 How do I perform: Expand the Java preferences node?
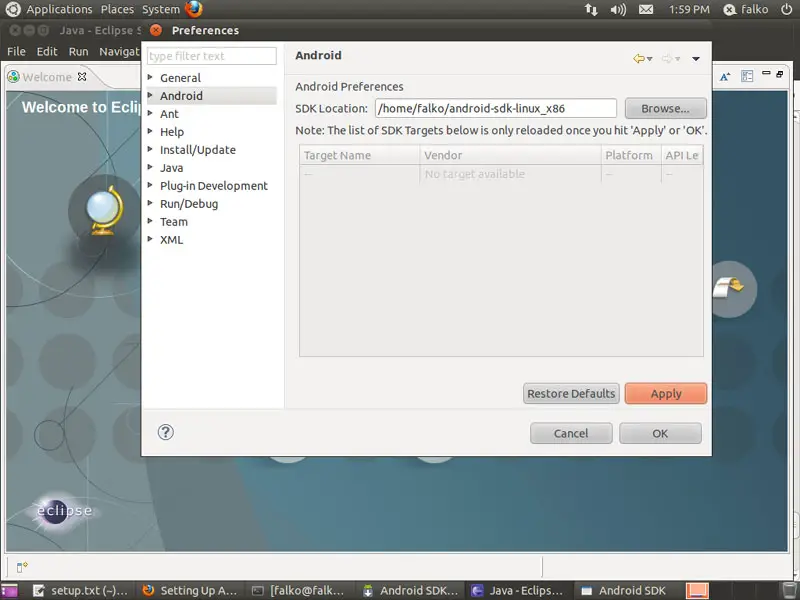[x=150, y=167]
